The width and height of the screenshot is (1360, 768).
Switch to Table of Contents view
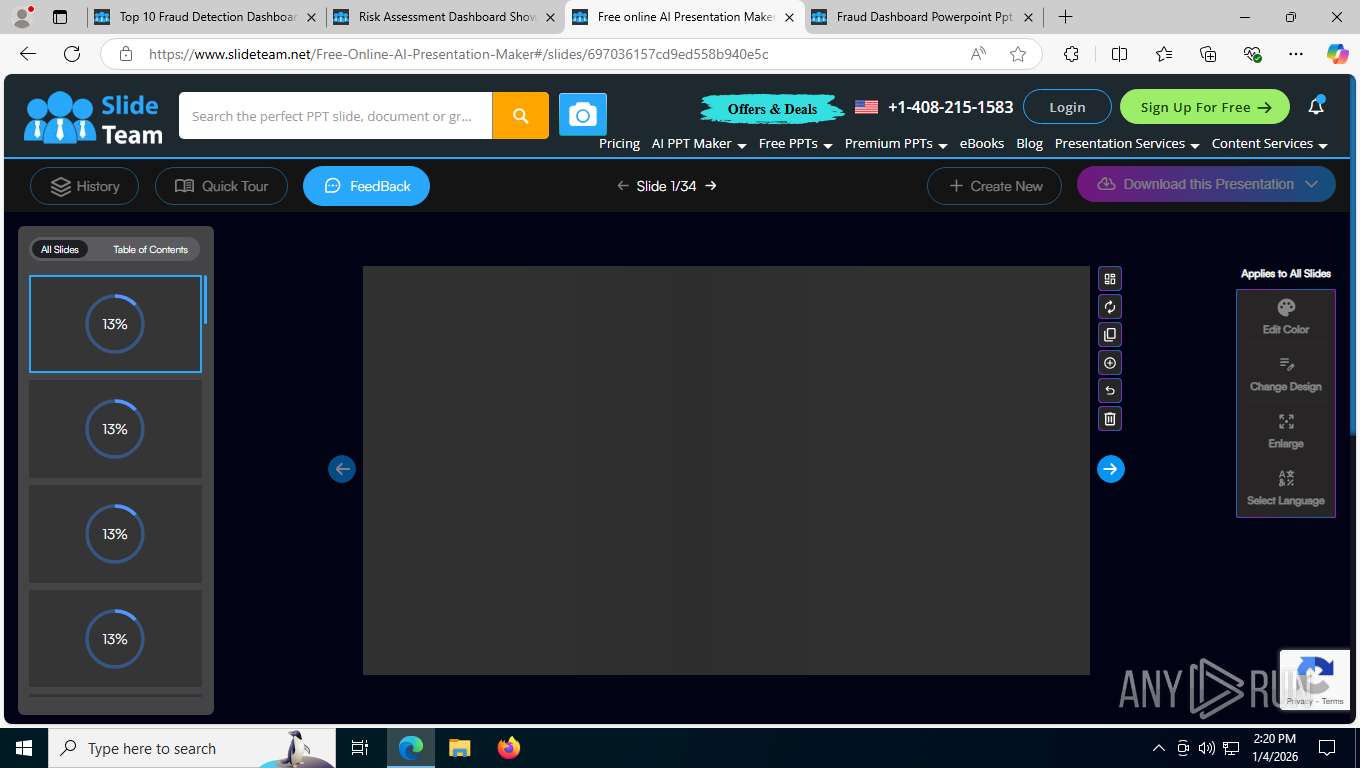point(150,250)
